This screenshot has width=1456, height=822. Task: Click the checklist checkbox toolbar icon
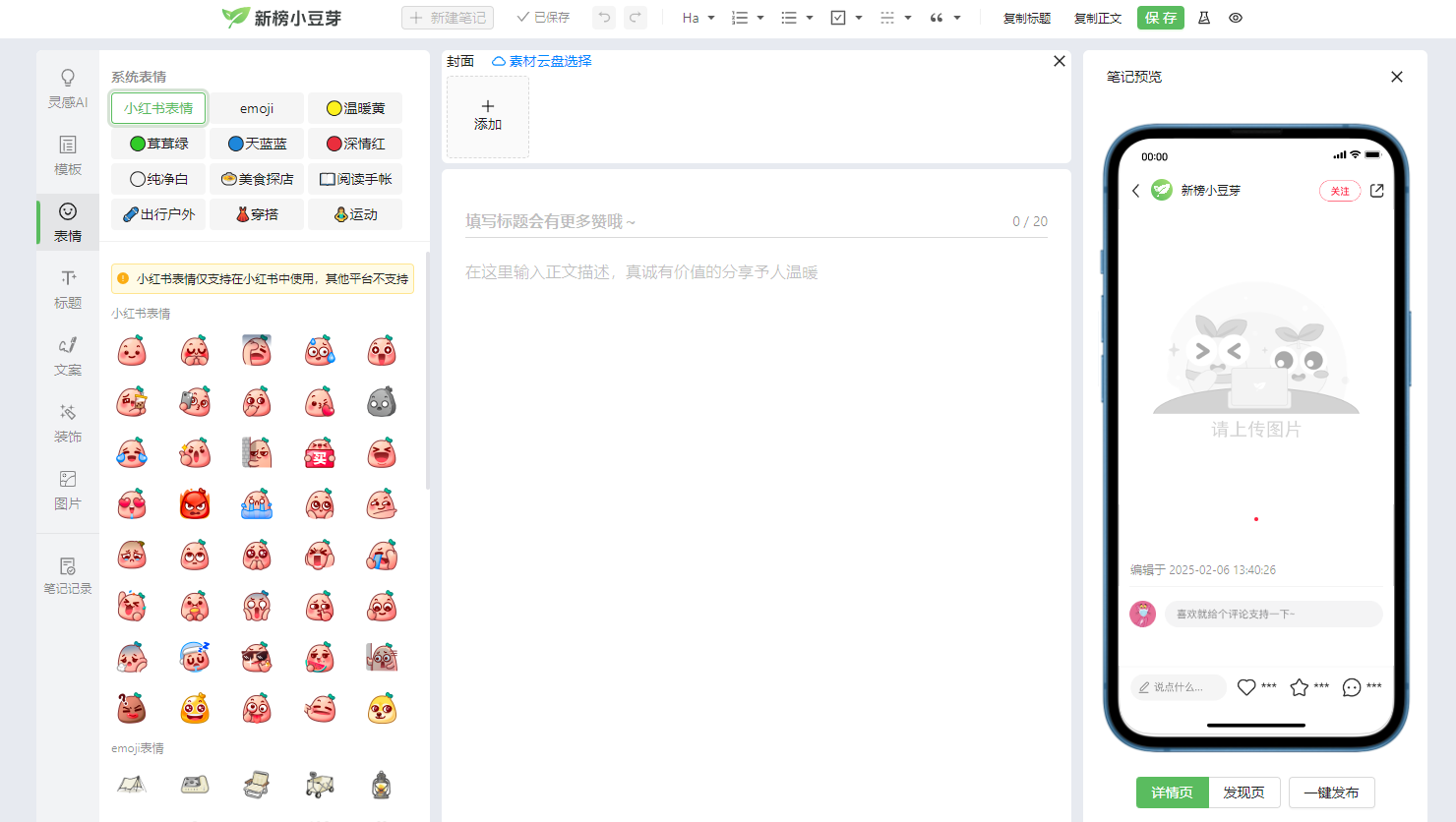838,18
